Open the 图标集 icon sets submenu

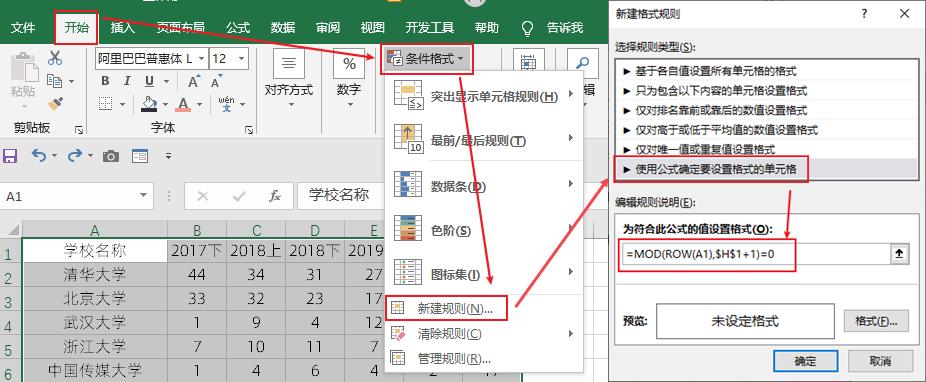(x=483, y=275)
